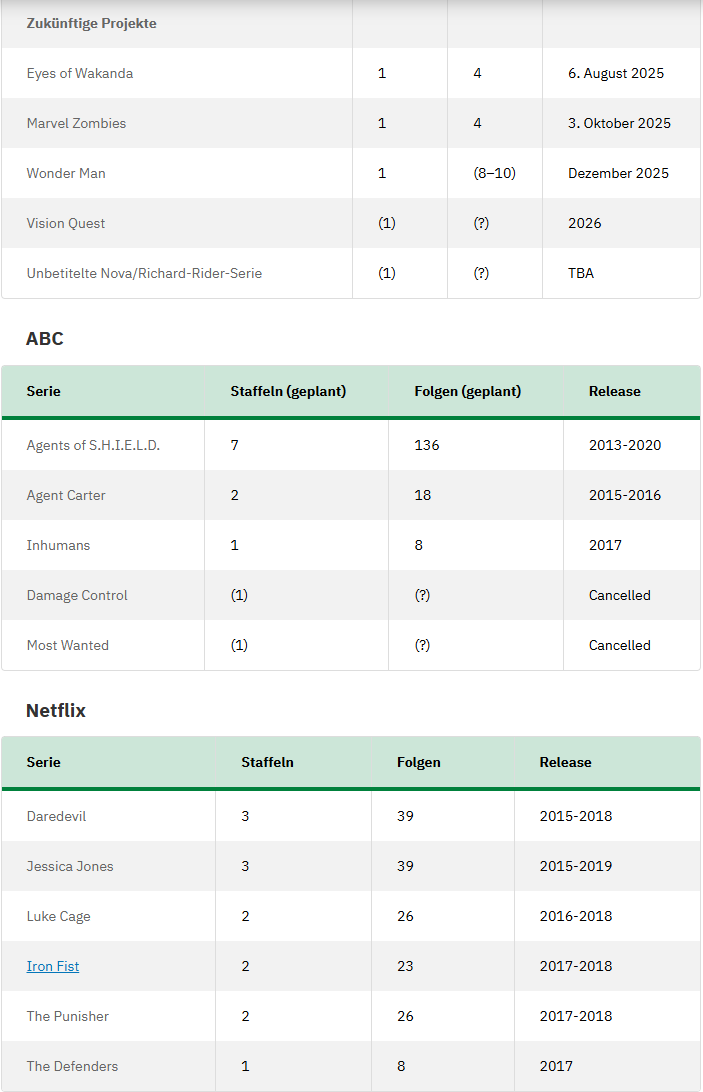Click the Wonder Man series name
Screen dimensions: 703x1092
(x=66, y=173)
